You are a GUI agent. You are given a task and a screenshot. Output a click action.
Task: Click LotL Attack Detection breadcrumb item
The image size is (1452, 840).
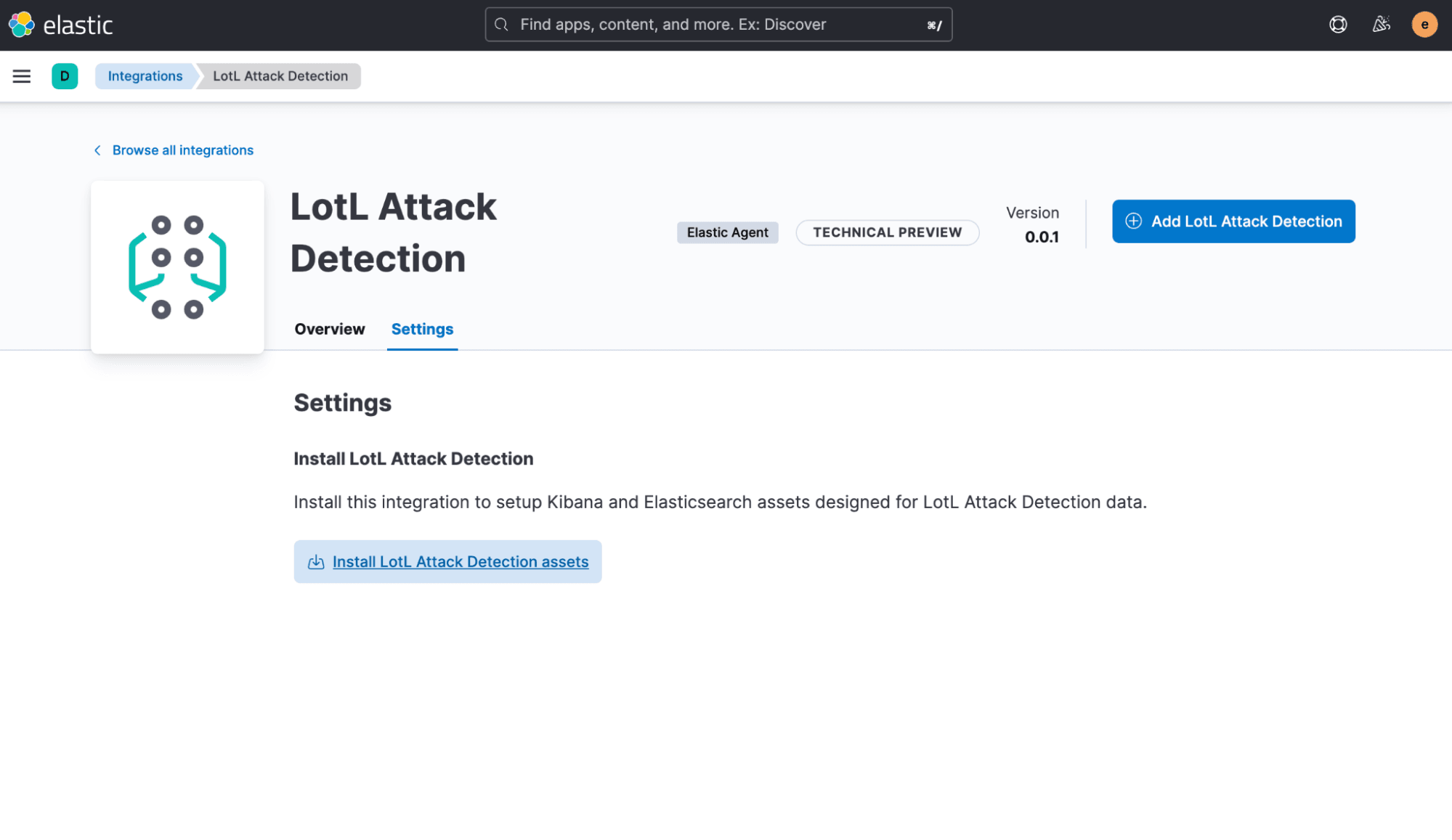[280, 76]
